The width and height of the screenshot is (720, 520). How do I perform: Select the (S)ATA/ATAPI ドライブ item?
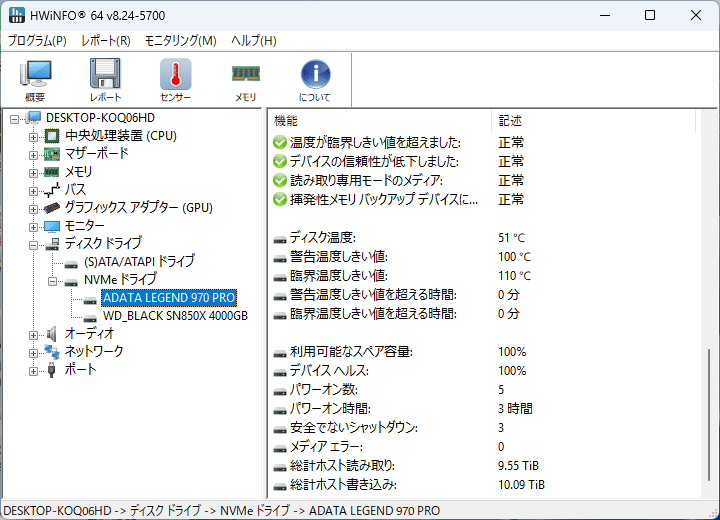[x=139, y=262]
